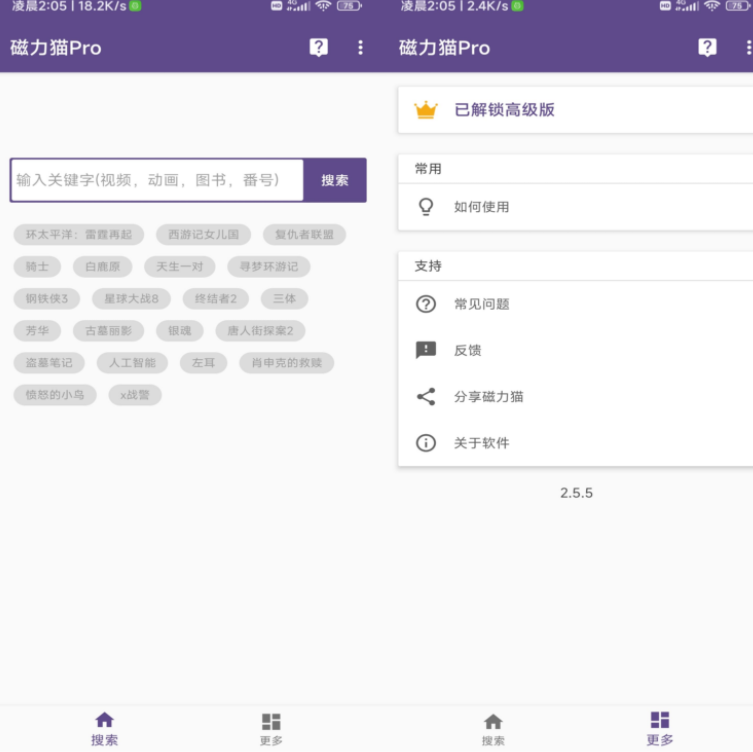This screenshot has height=752, width=753.
Task: Select the 更多 tab in right screen
Action: 660,728
